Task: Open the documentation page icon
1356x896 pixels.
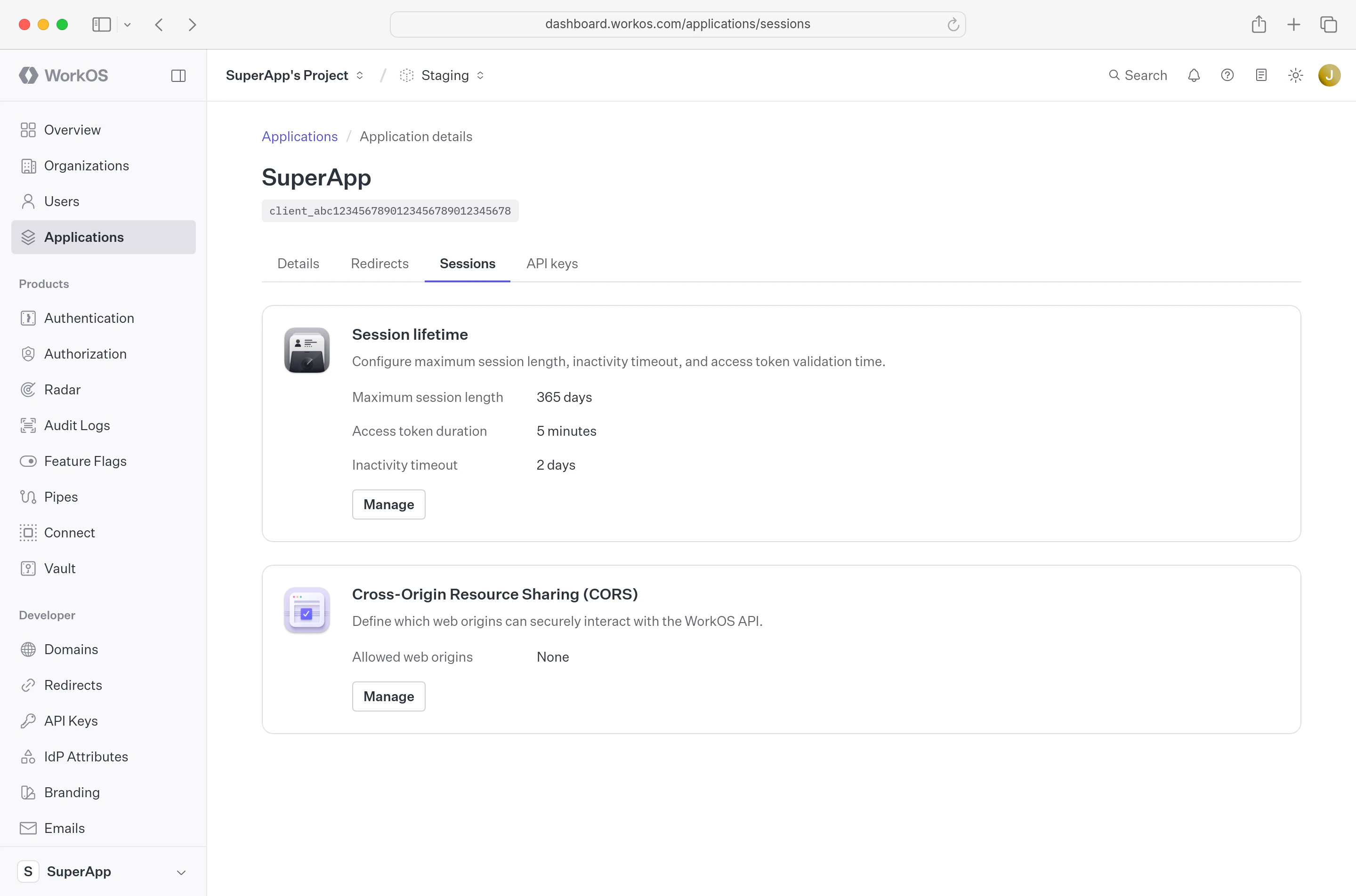Action: pos(1261,75)
